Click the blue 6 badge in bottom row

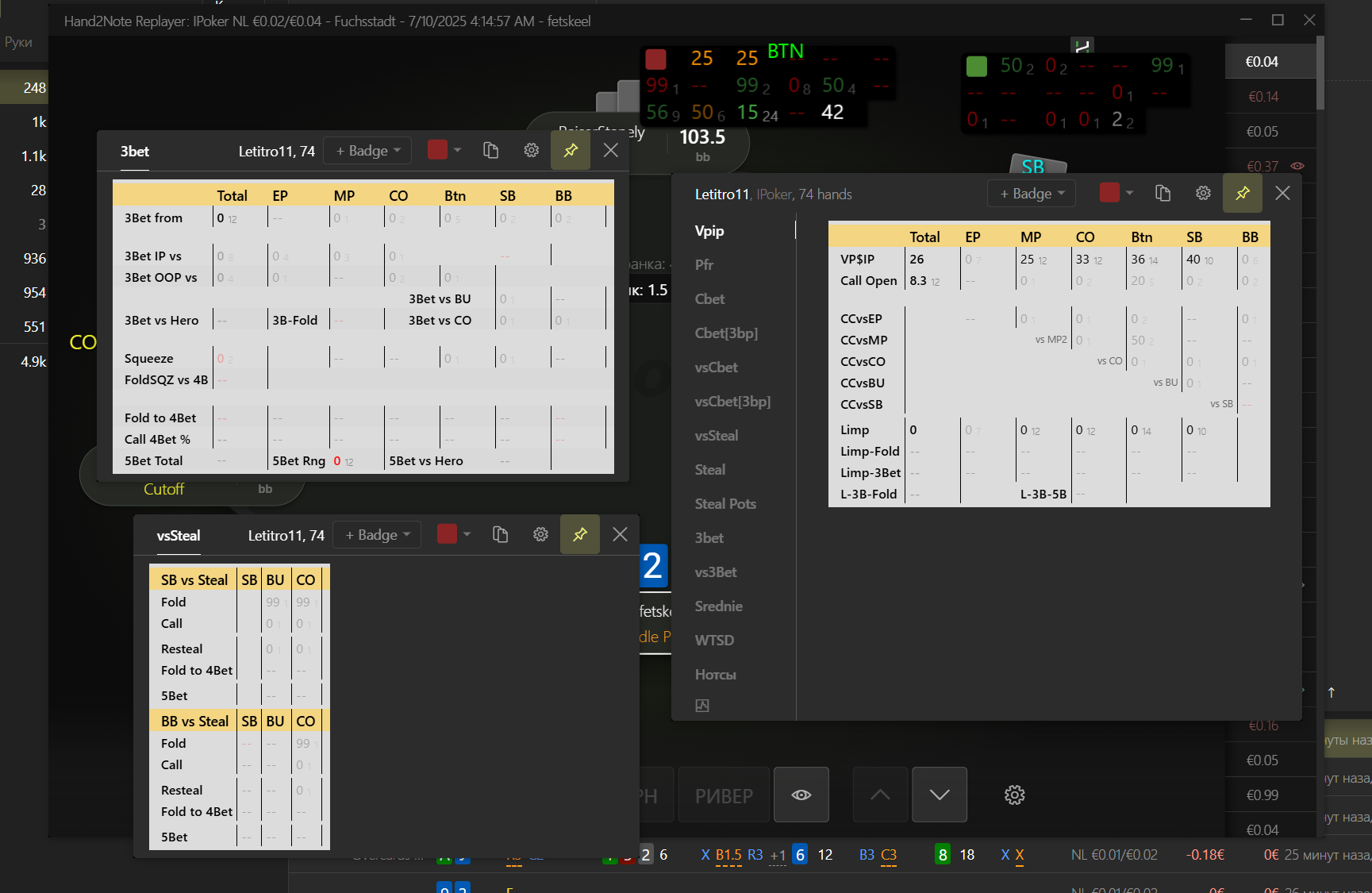tap(800, 855)
